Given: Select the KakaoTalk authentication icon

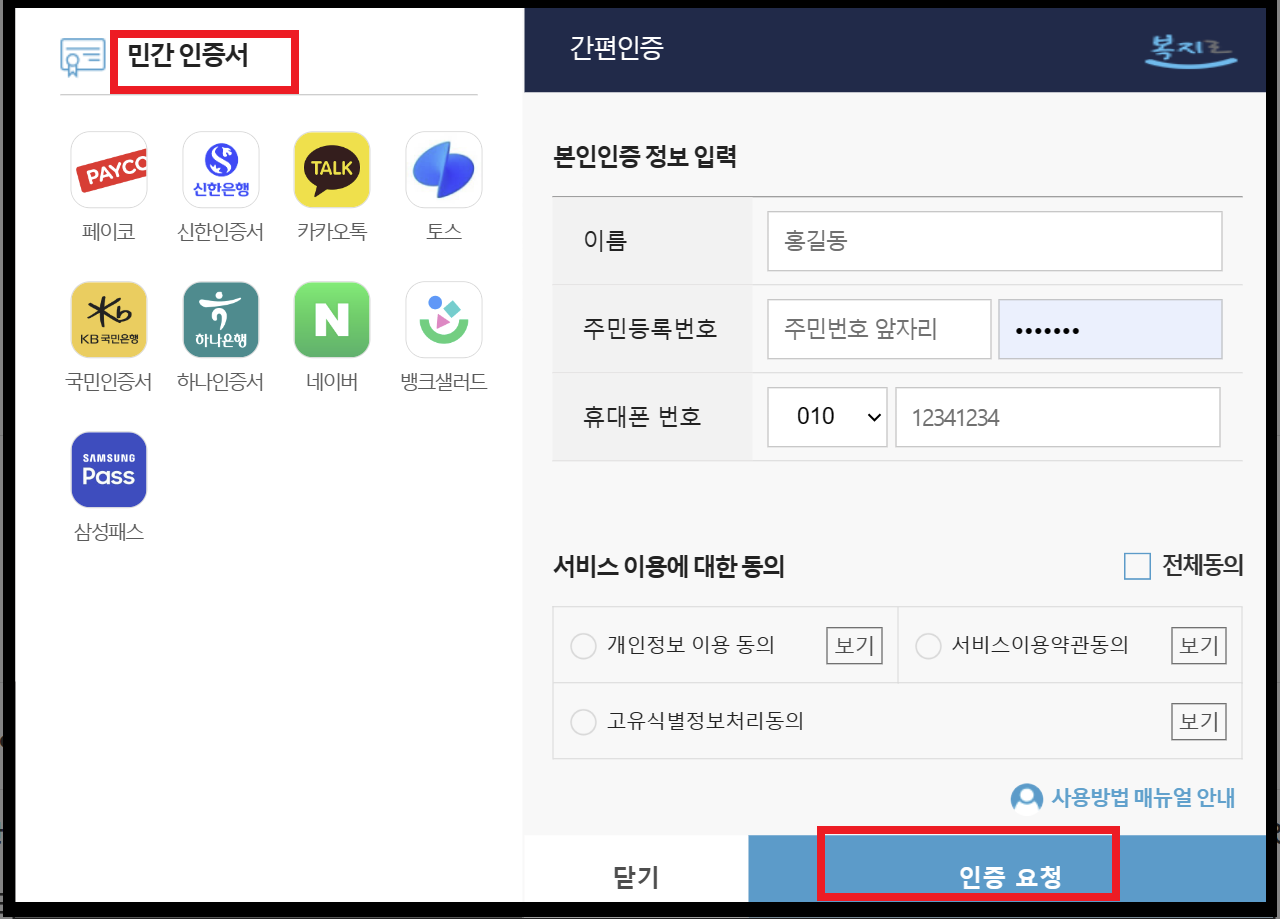Looking at the screenshot, I should 332,170.
